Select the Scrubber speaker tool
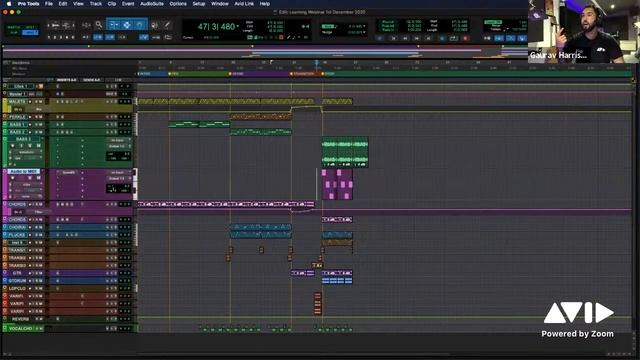The height and width of the screenshot is (360, 640). tap(154, 25)
